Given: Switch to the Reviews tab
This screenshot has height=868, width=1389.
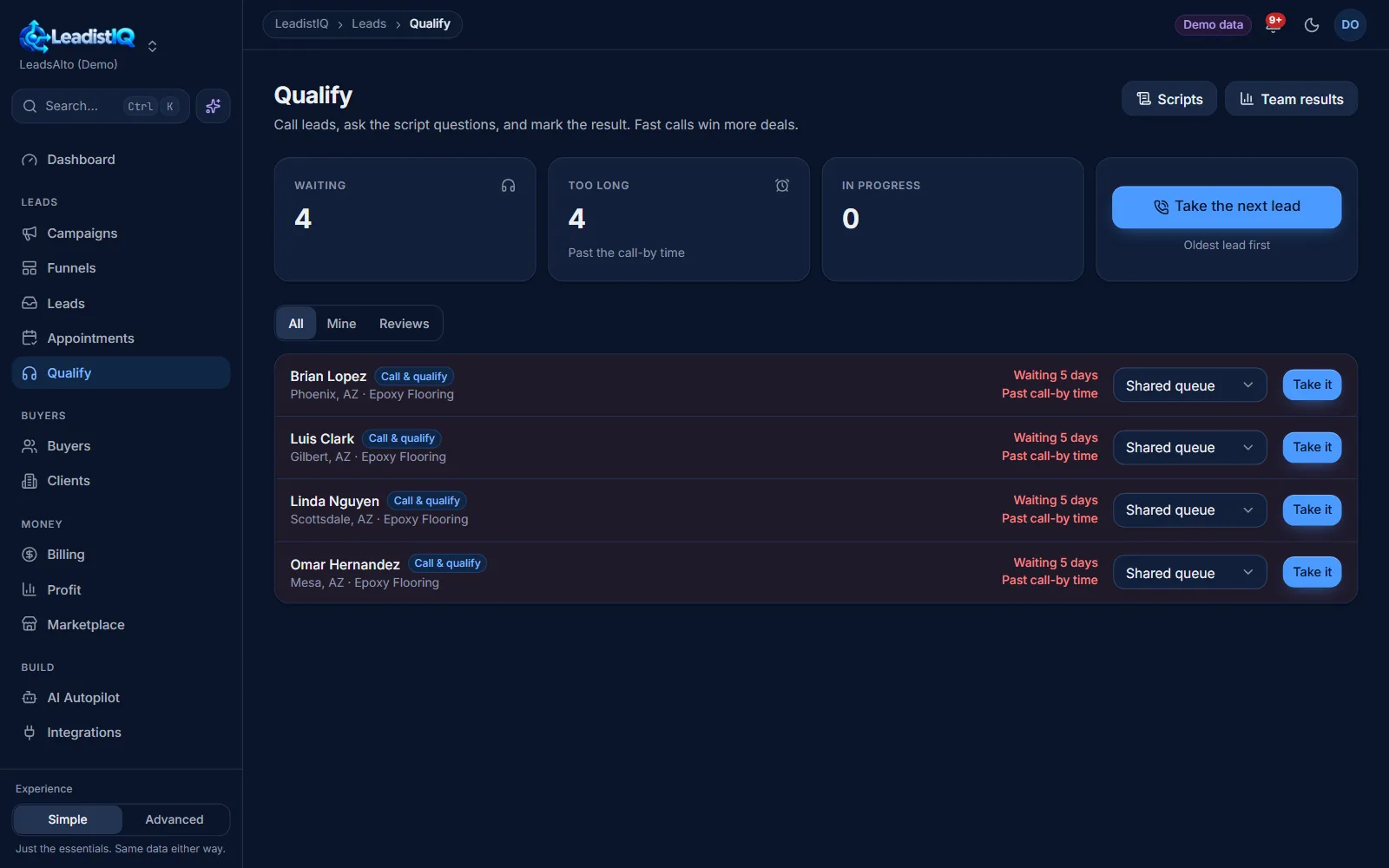Looking at the screenshot, I should pyautogui.click(x=404, y=324).
